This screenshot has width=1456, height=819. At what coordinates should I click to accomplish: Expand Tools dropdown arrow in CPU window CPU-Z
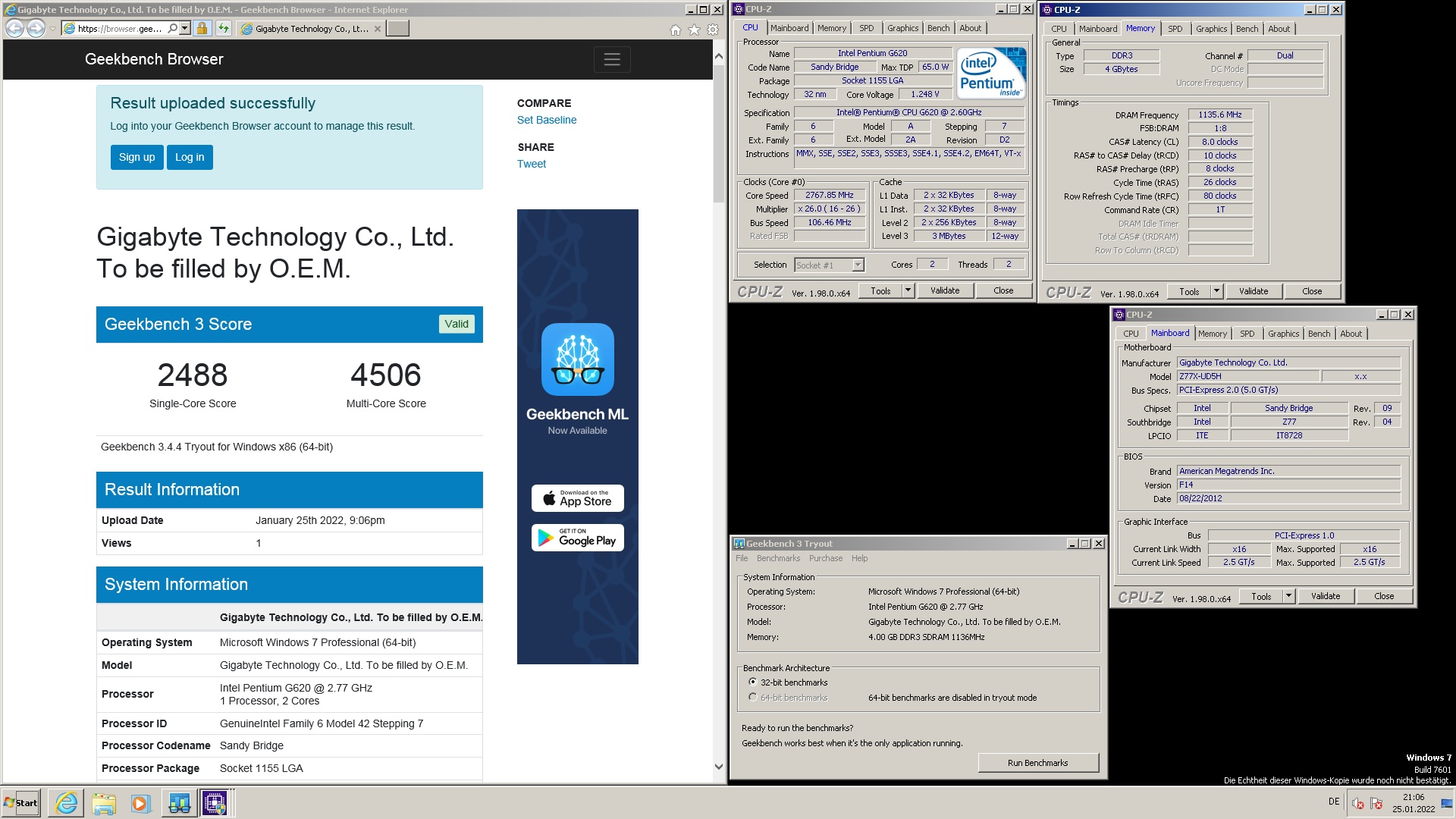click(x=908, y=290)
